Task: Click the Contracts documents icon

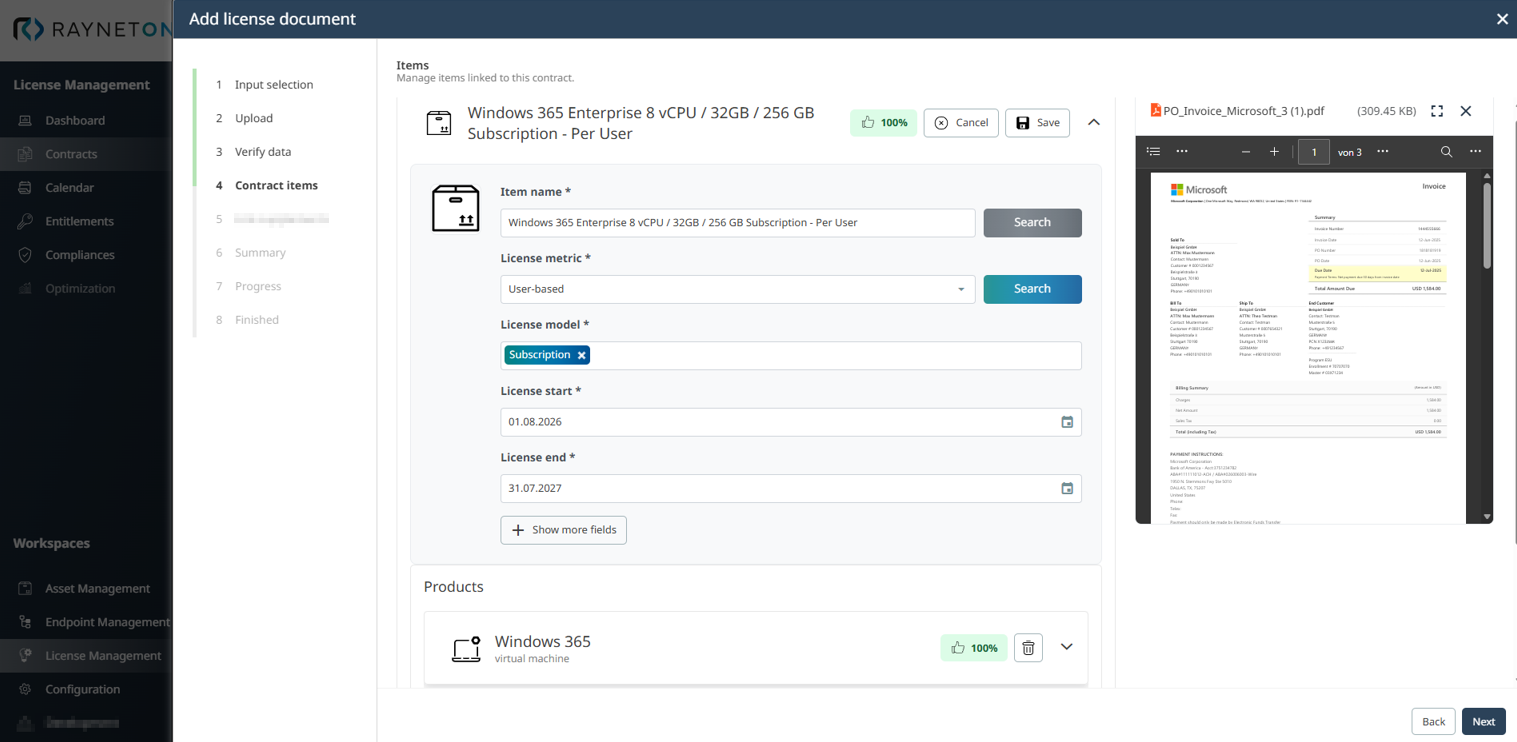Action: click(25, 154)
